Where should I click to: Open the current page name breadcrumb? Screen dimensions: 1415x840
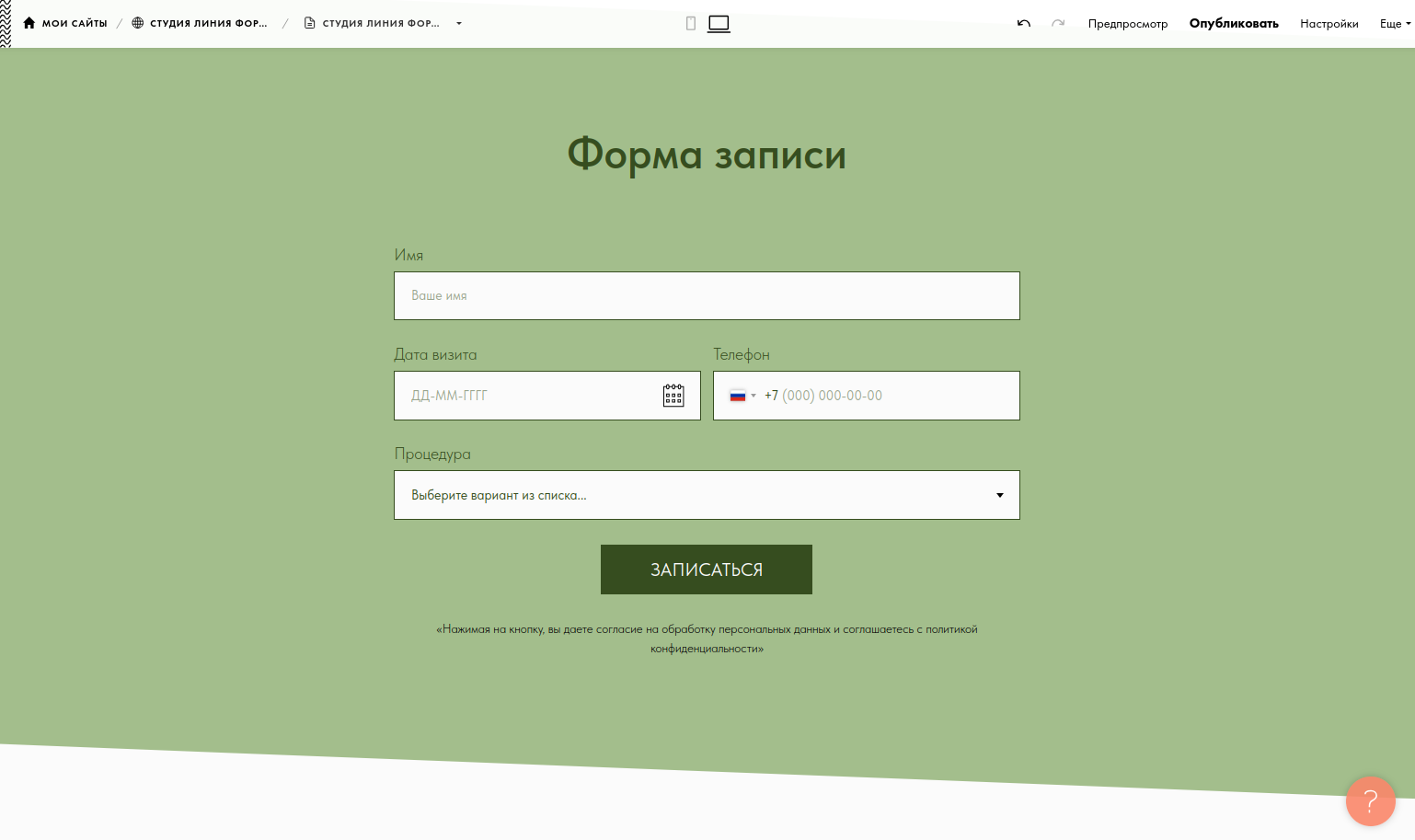[x=381, y=23]
